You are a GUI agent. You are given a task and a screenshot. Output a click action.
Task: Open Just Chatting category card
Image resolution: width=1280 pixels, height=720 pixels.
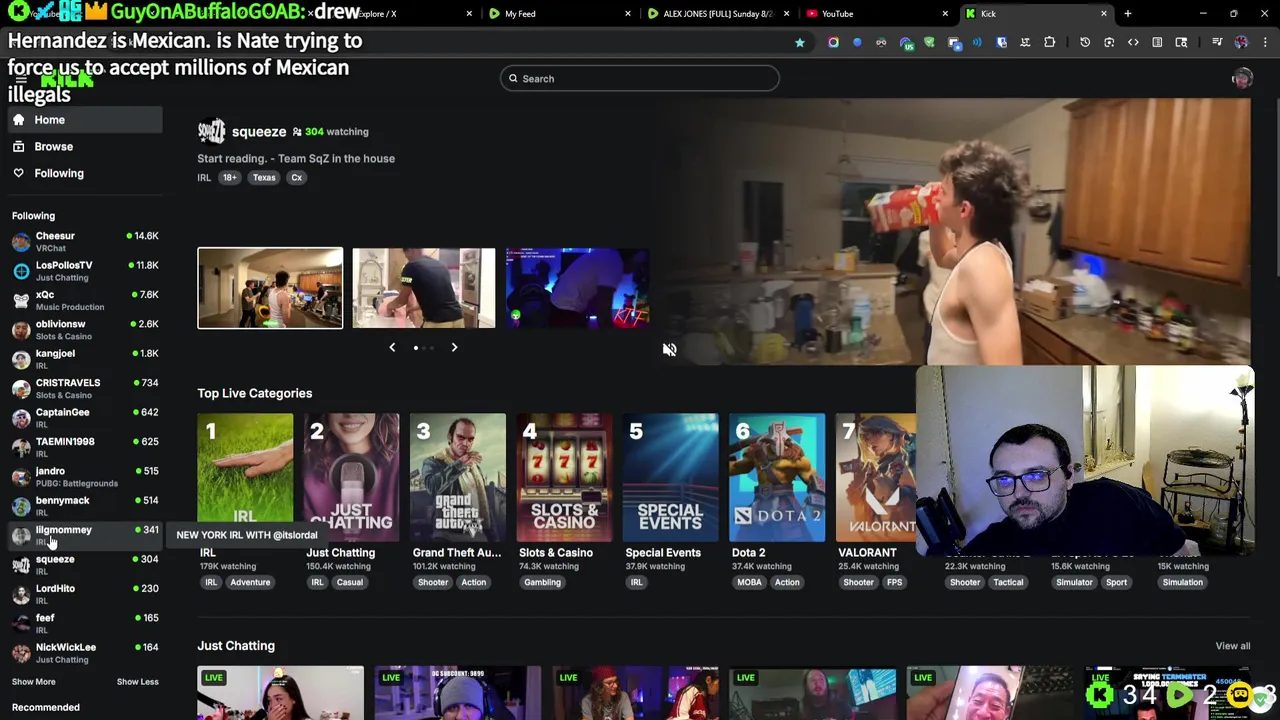(x=351, y=477)
